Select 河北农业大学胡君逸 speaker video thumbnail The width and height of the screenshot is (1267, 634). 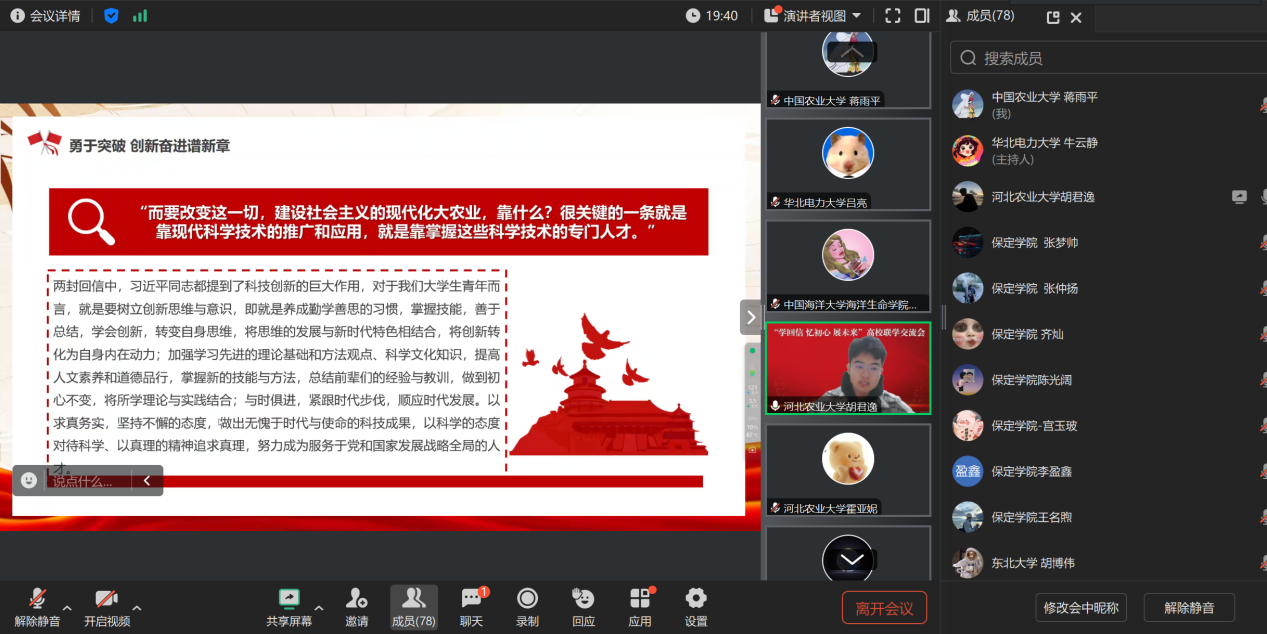(x=848, y=368)
